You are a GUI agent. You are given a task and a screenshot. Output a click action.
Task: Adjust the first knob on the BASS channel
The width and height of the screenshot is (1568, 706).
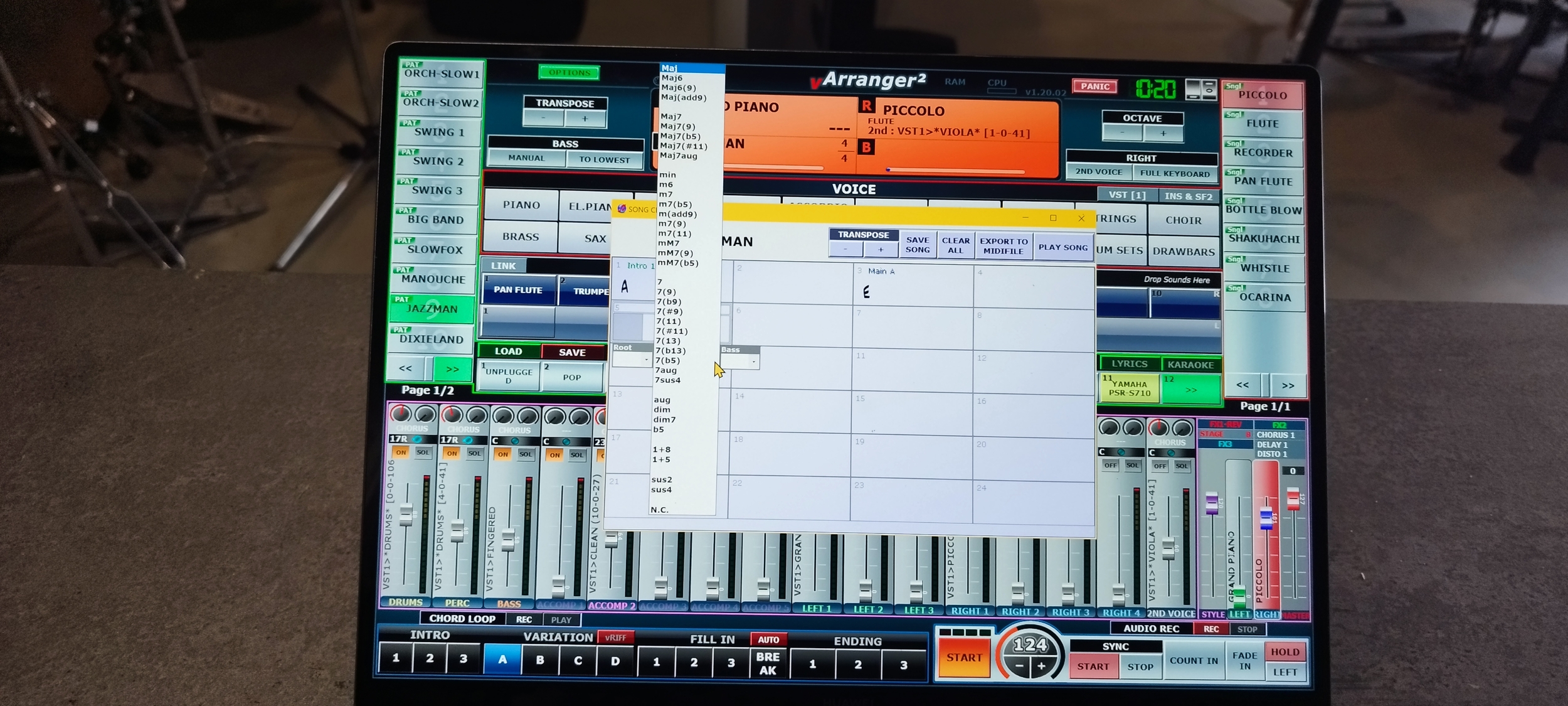point(503,415)
